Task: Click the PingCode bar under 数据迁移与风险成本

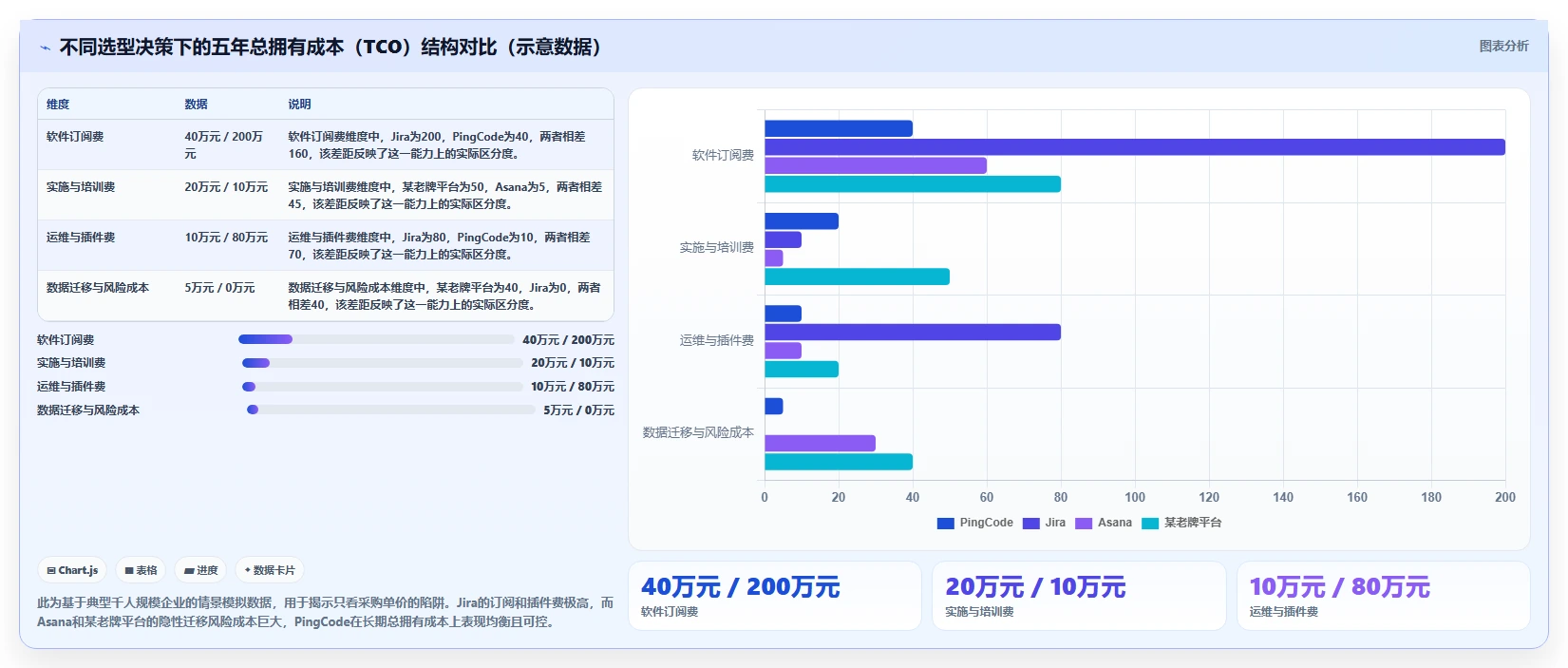Action: click(774, 407)
